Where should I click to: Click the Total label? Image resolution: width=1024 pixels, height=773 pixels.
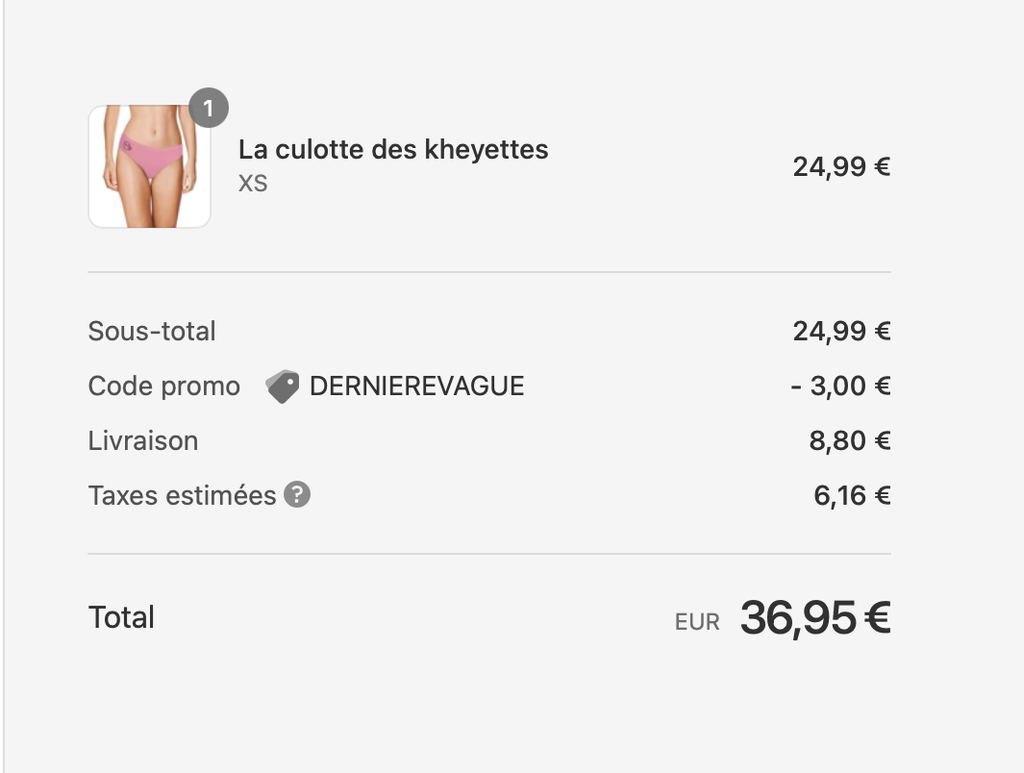(121, 617)
